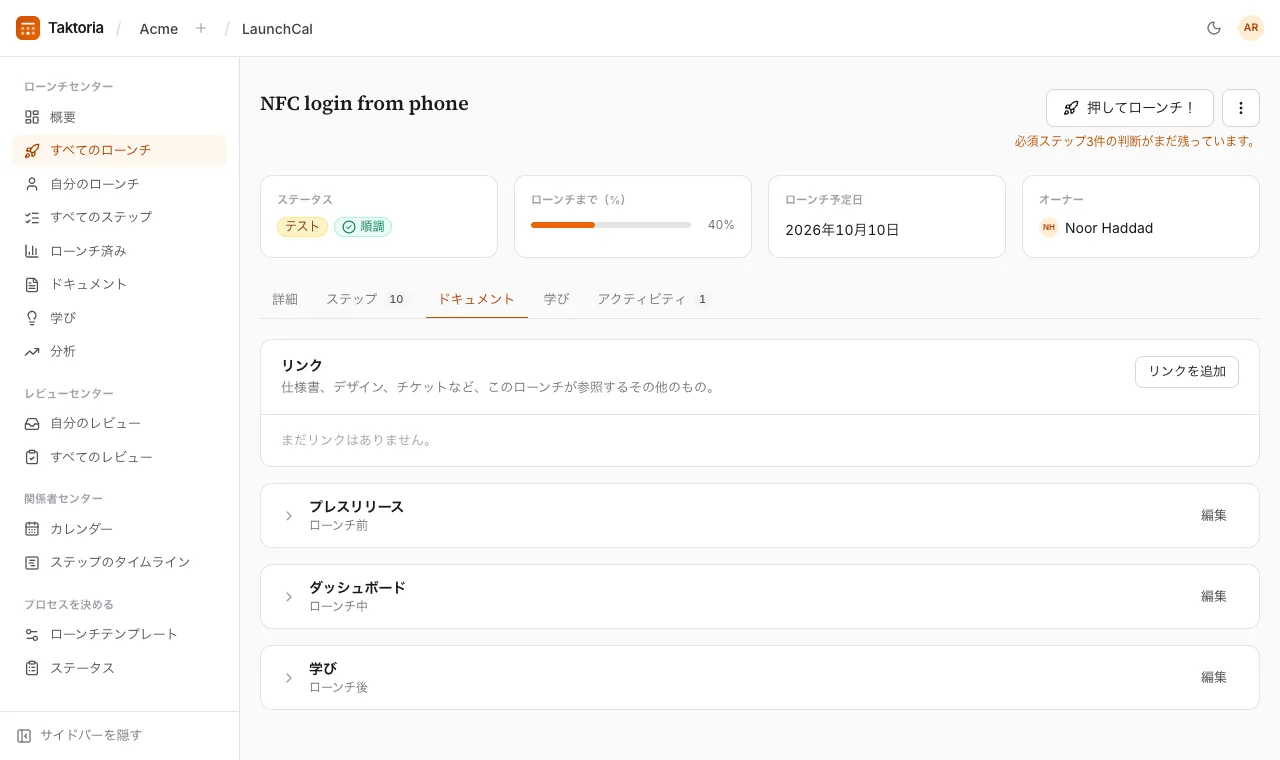The width and height of the screenshot is (1280, 760).
Task: Click the Taktoria logo icon
Action: point(28,28)
